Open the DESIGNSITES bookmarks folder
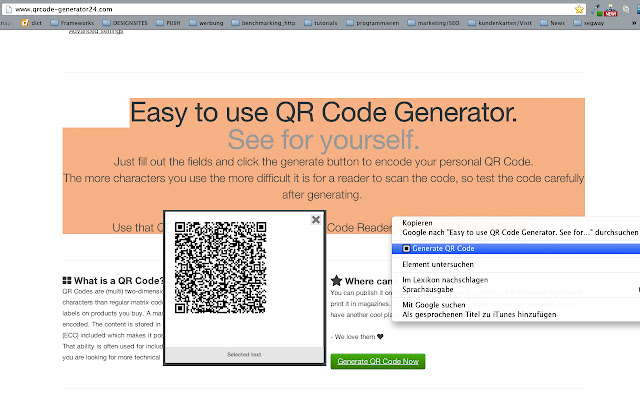640x400 pixels. tap(125, 23)
